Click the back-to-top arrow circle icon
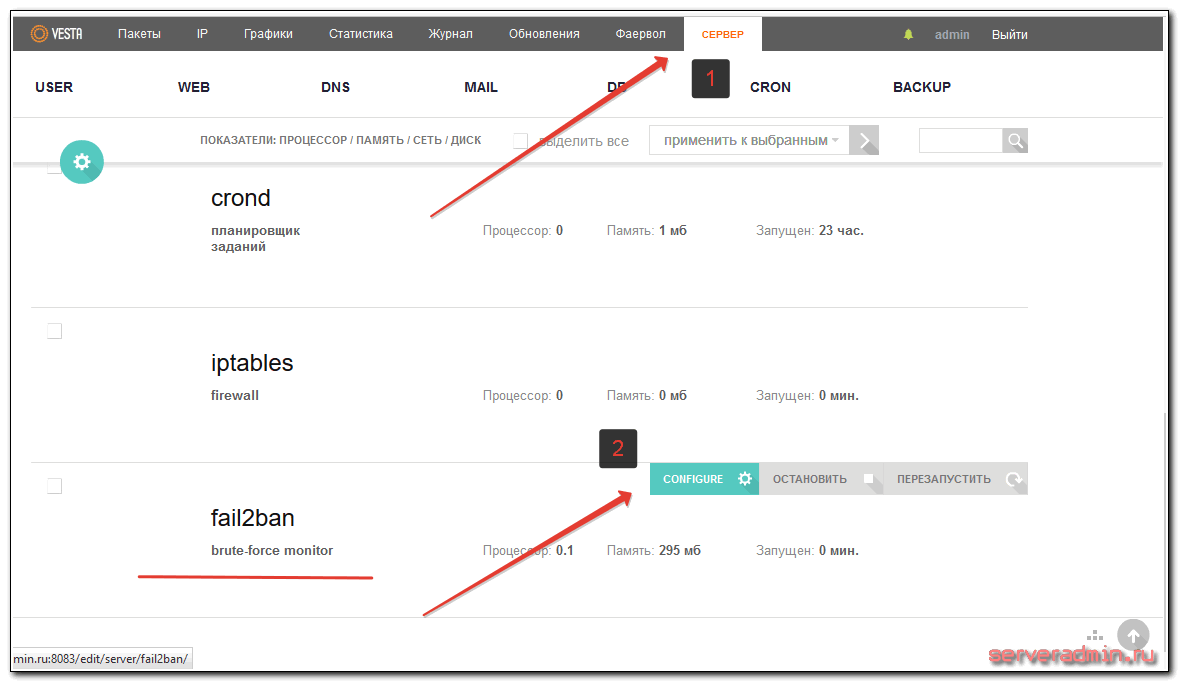 click(1133, 636)
